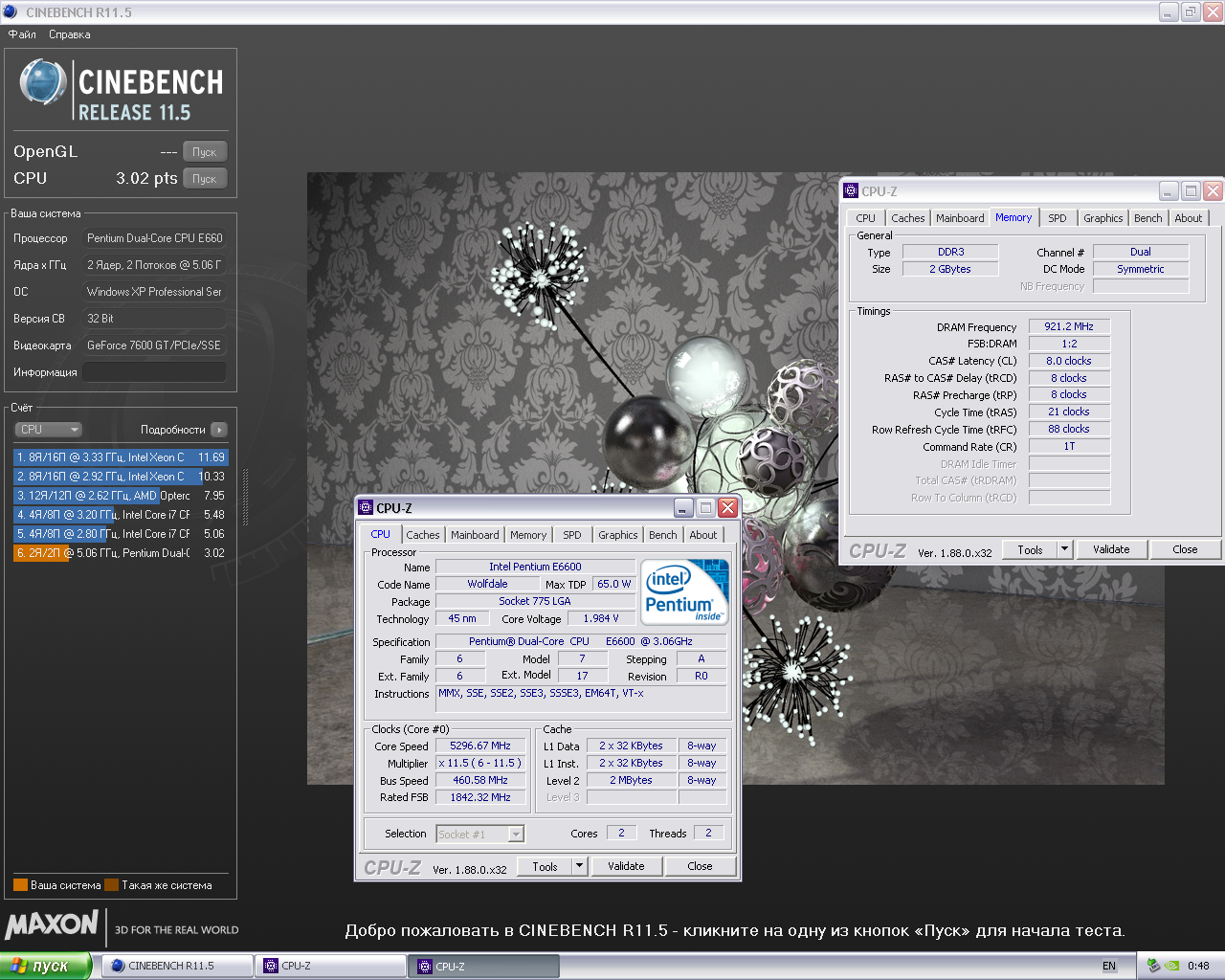Select ranking row 4 Core i7 5.48

[121, 515]
